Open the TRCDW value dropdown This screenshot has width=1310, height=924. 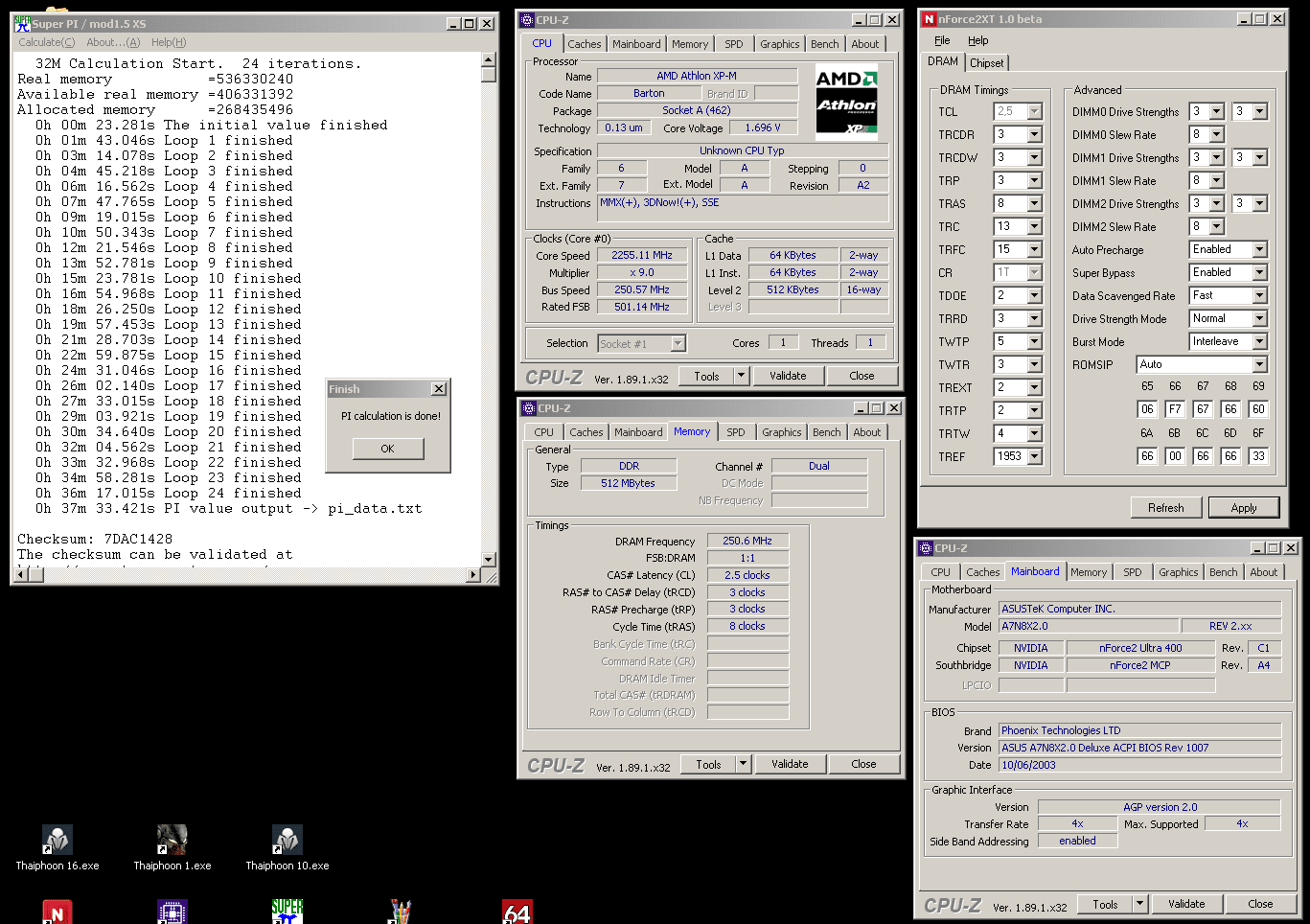(x=1034, y=157)
